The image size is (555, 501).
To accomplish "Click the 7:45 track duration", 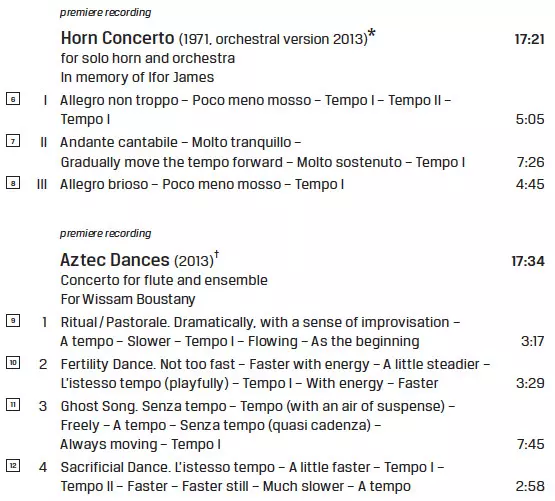I will pos(531,444).
